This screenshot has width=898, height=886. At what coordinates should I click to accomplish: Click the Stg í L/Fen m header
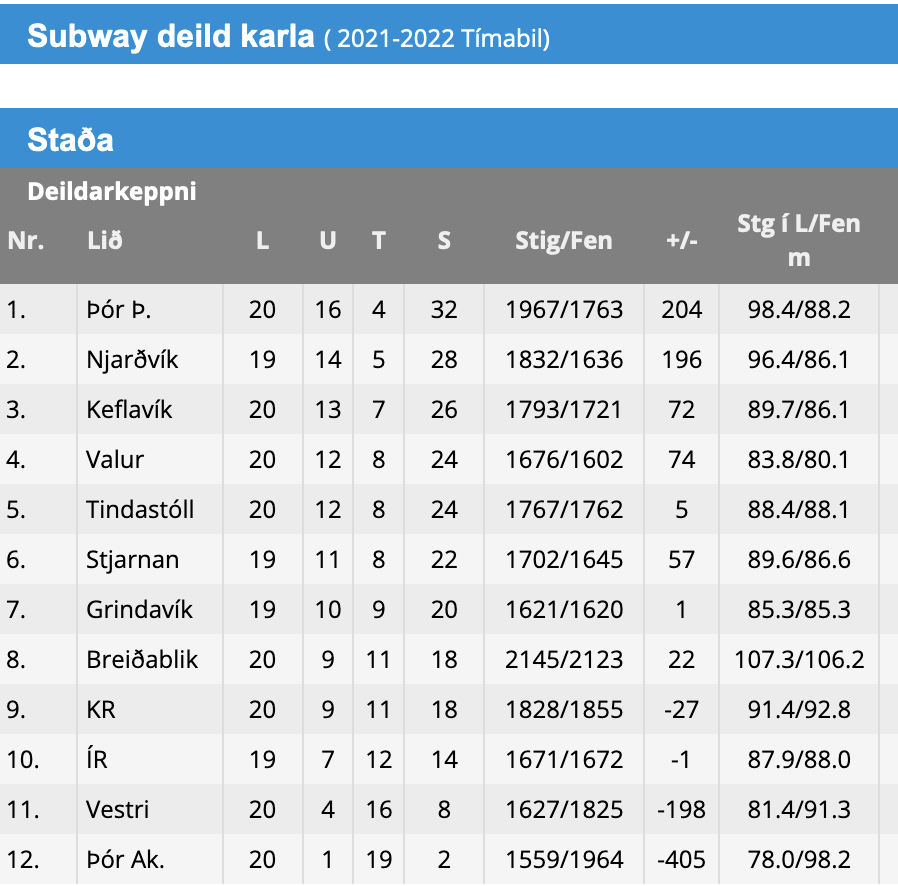click(799, 241)
